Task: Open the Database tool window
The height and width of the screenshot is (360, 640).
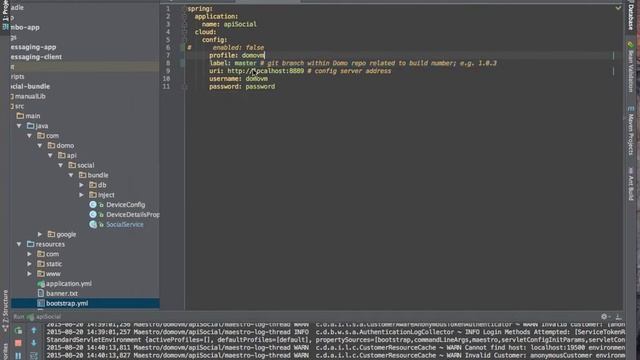Action: (631, 17)
